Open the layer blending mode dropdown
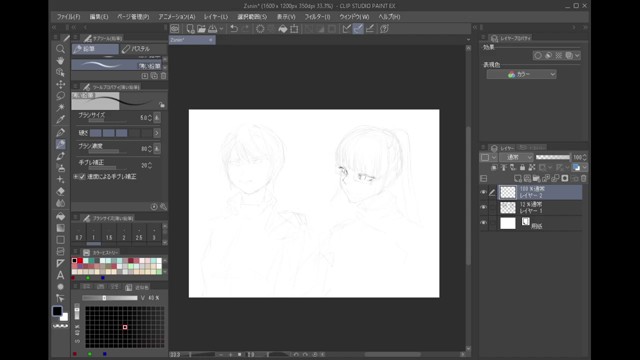This screenshot has width=640, height=360. [516, 157]
